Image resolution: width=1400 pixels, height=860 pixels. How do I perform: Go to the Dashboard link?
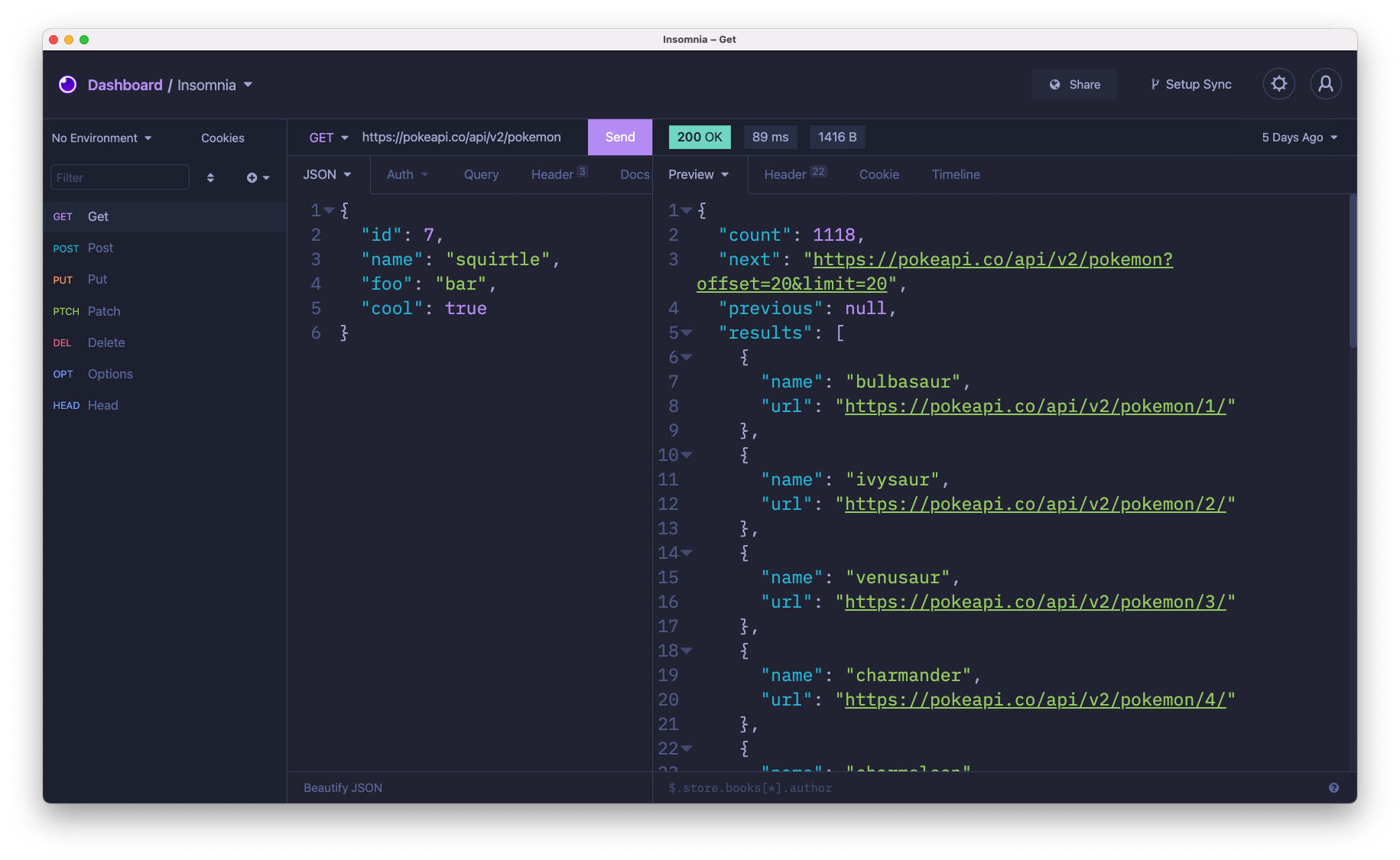[x=125, y=85]
